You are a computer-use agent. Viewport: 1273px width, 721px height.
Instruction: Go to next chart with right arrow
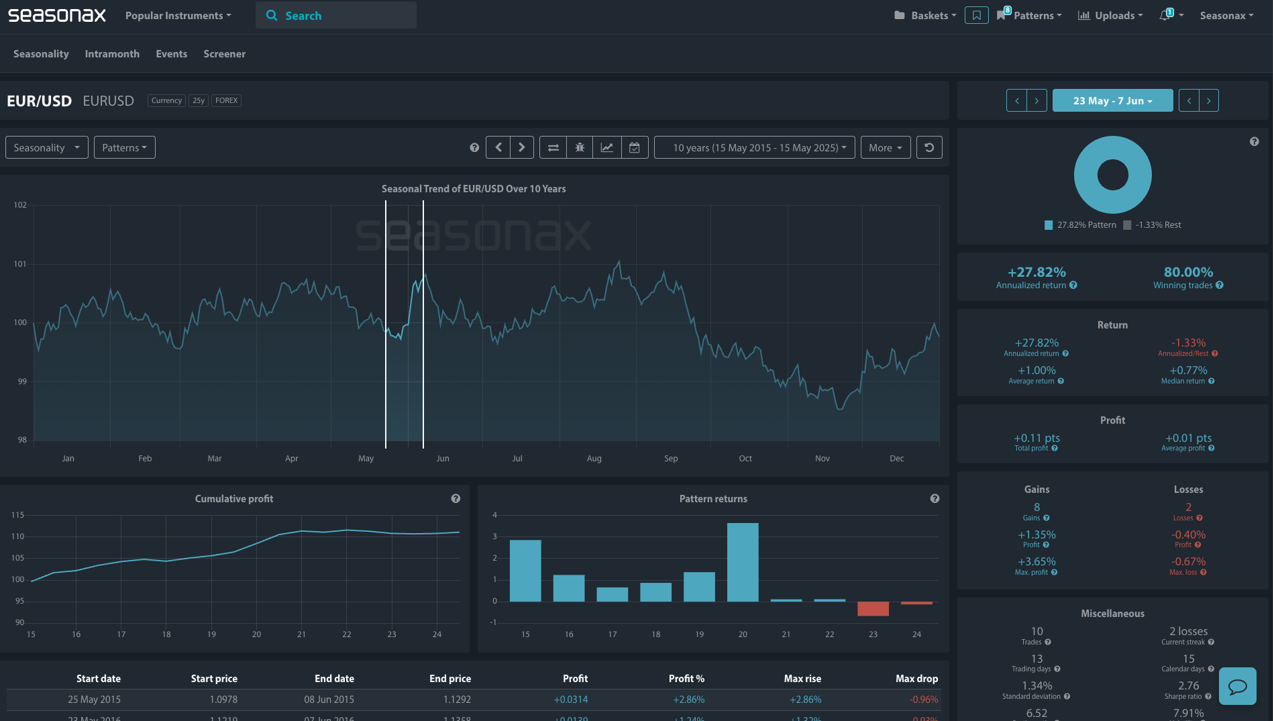pyautogui.click(x=522, y=147)
